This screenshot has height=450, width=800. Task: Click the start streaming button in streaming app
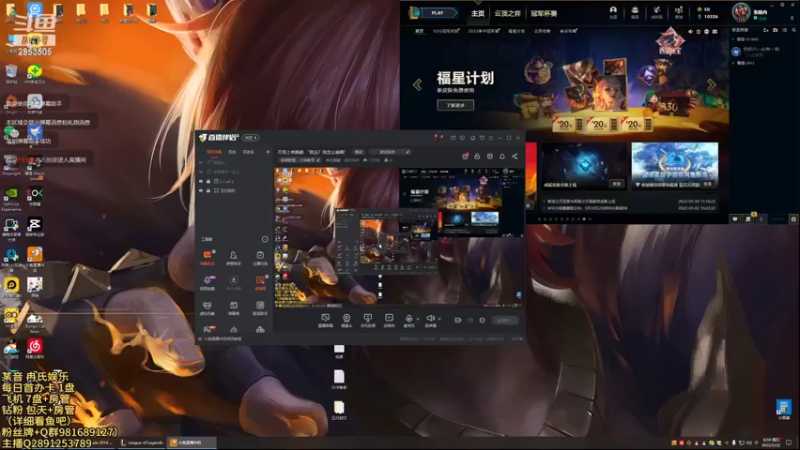[x=505, y=320]
